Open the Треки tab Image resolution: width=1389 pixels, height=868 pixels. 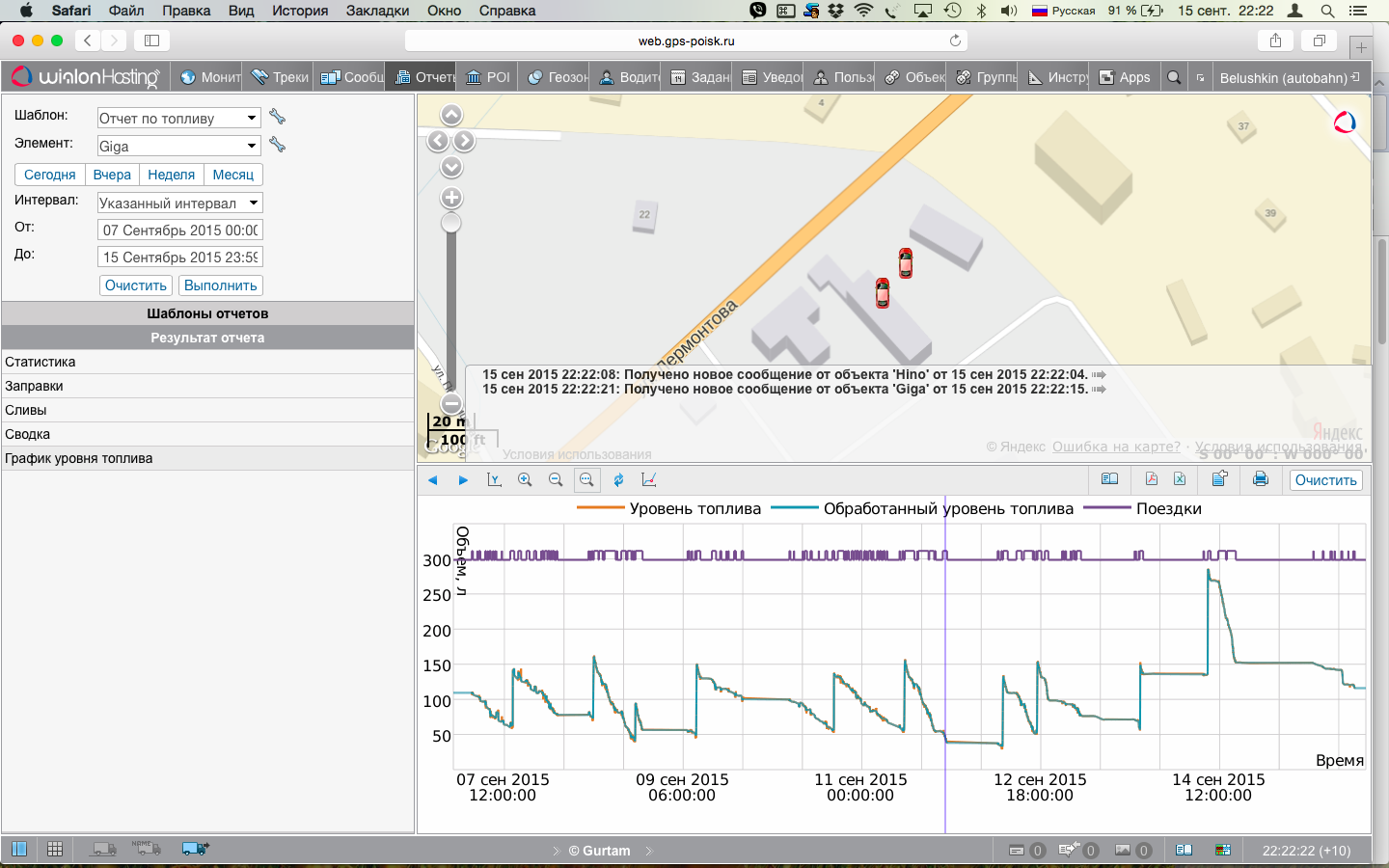[x=281, y=77]
